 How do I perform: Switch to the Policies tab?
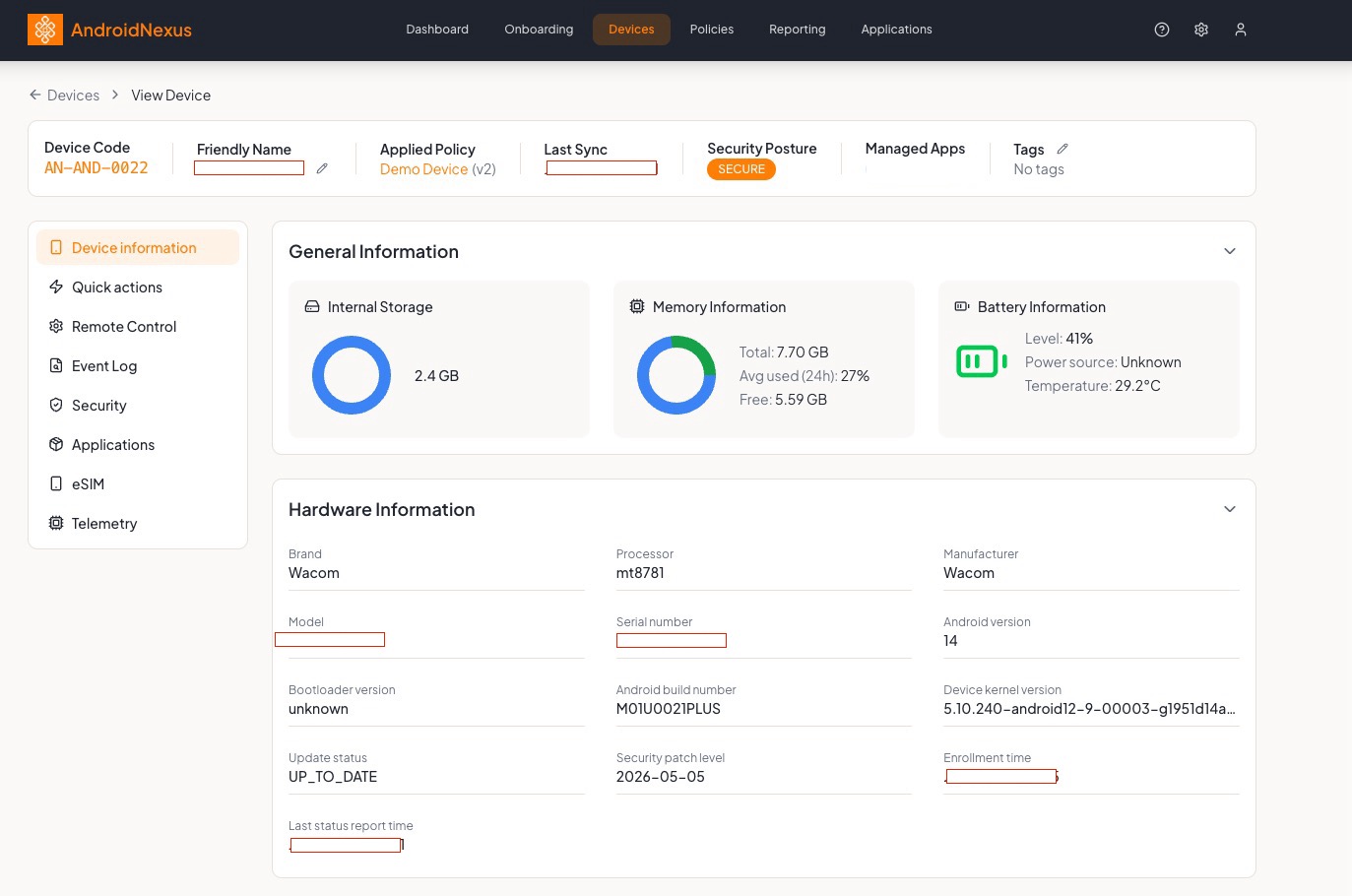712,30
